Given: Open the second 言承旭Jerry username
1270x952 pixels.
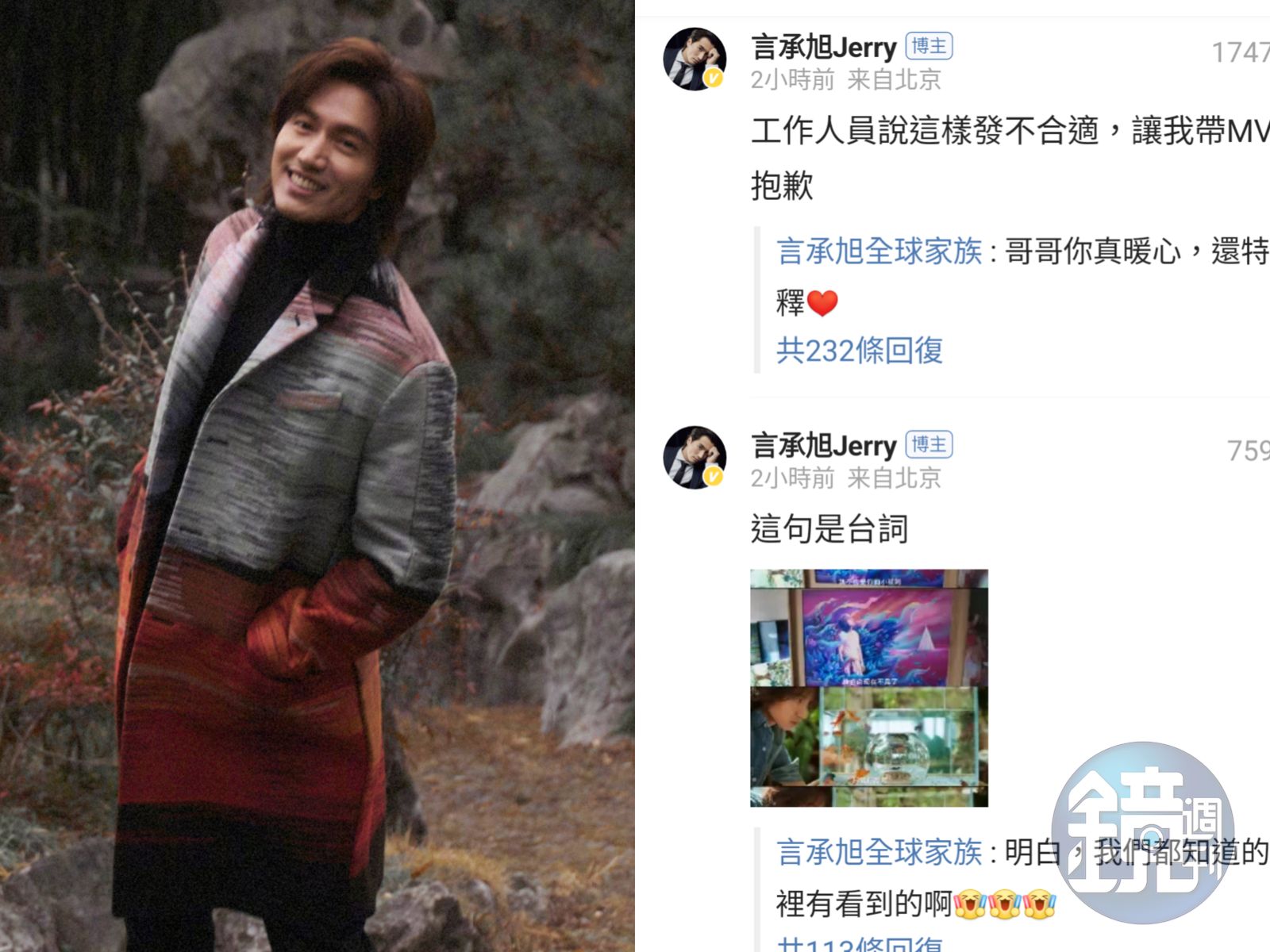Looking at the screenshot, I should [824, 445].
